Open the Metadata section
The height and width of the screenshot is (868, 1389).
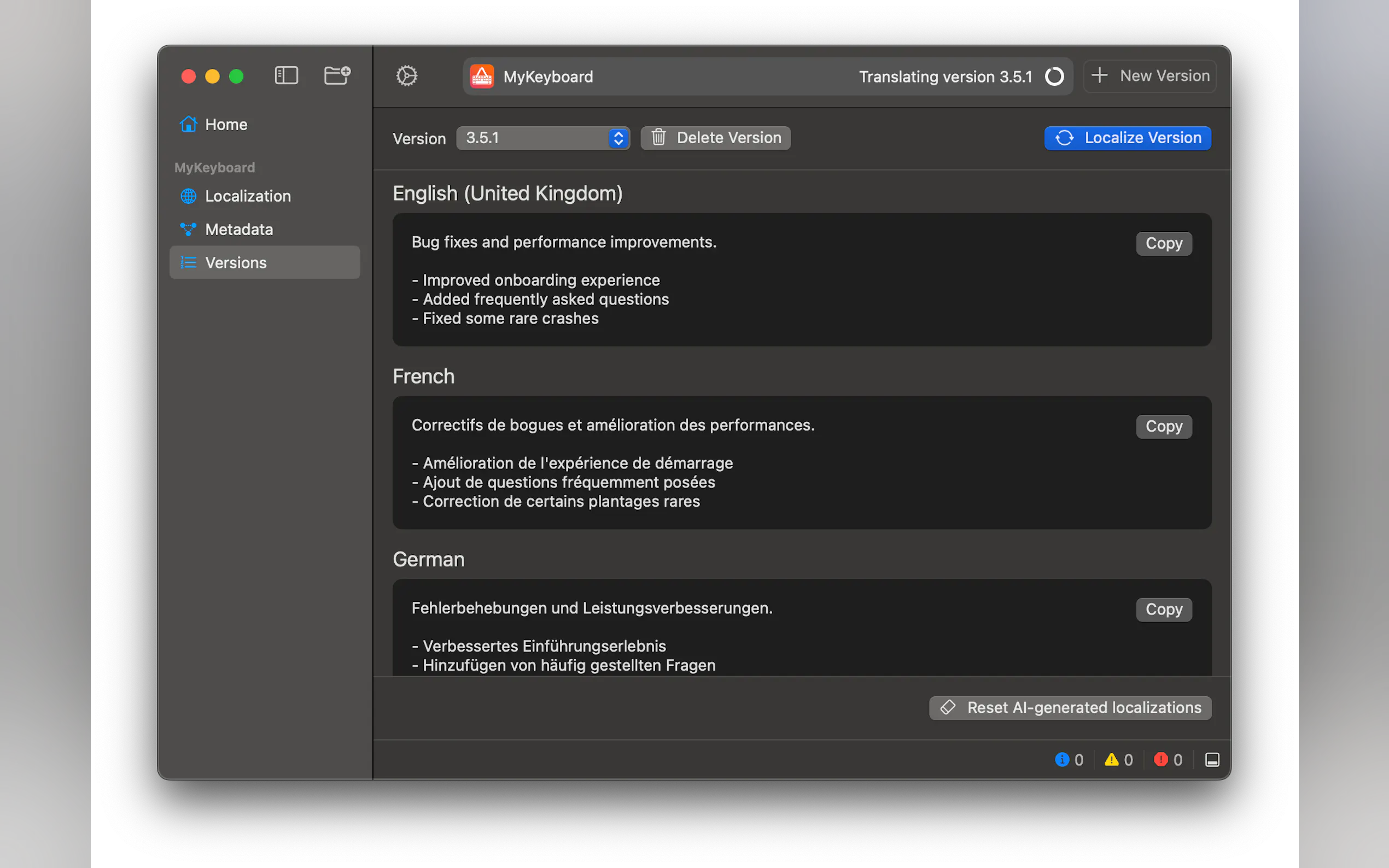coord(238,230)
